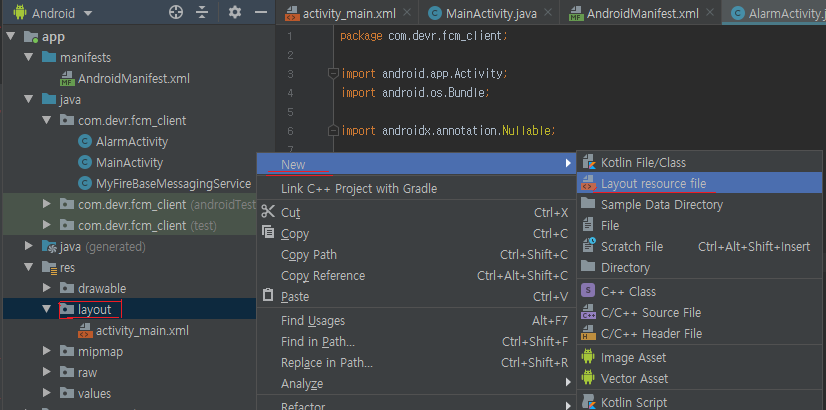Choose File in New submenu
This screenshot has height=410, width=826.
[700, 226]
